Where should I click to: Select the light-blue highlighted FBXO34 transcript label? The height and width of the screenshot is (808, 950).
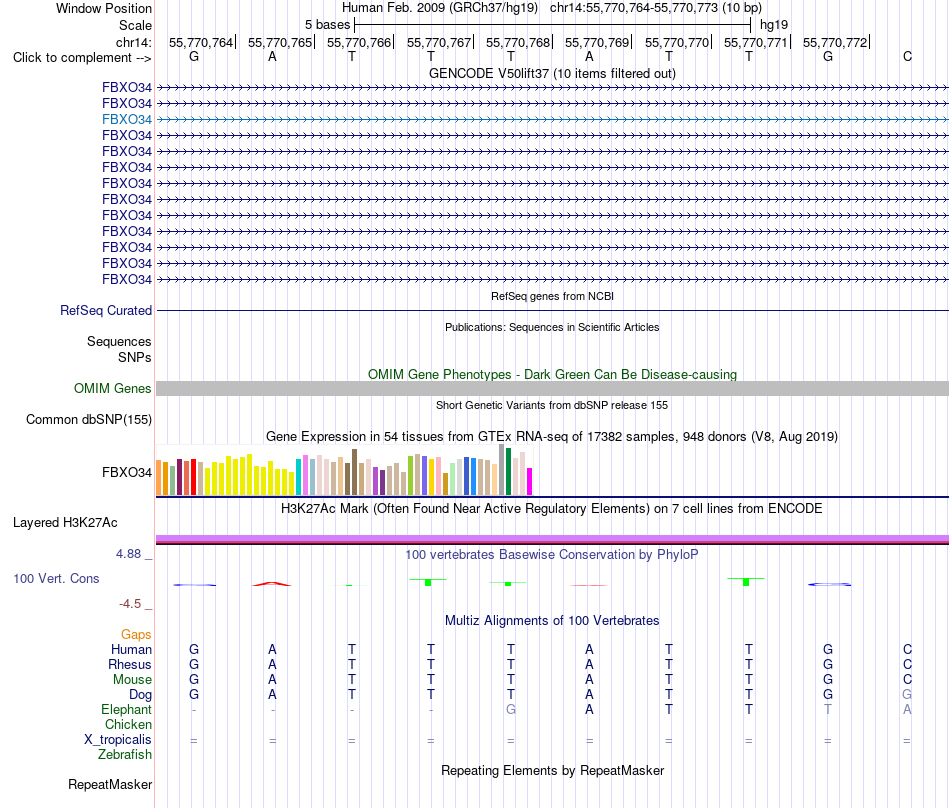click(x=127, y=119)
